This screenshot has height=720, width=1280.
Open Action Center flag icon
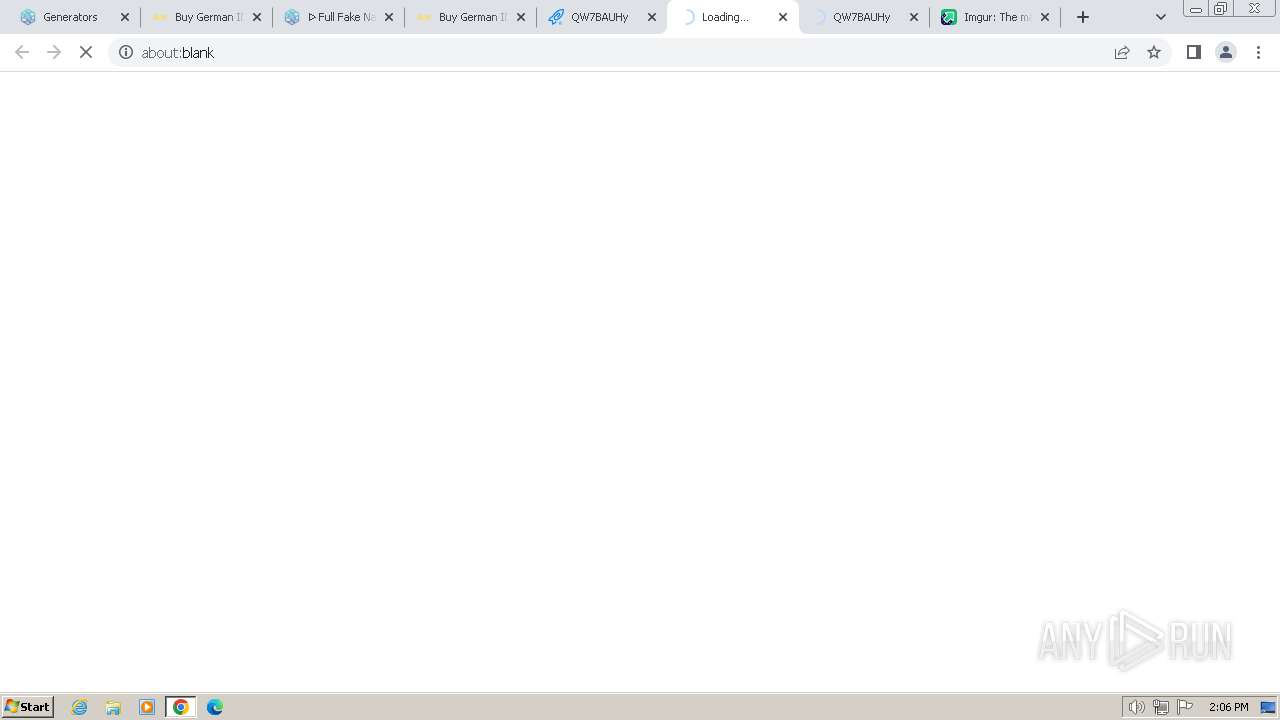click(1185, 707)
